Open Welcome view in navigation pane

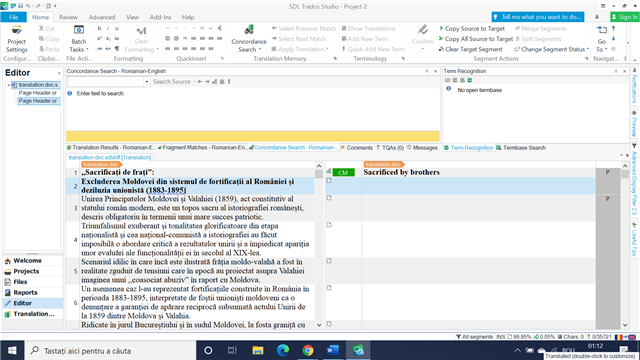pyautogui.click(x=33, y=260)
